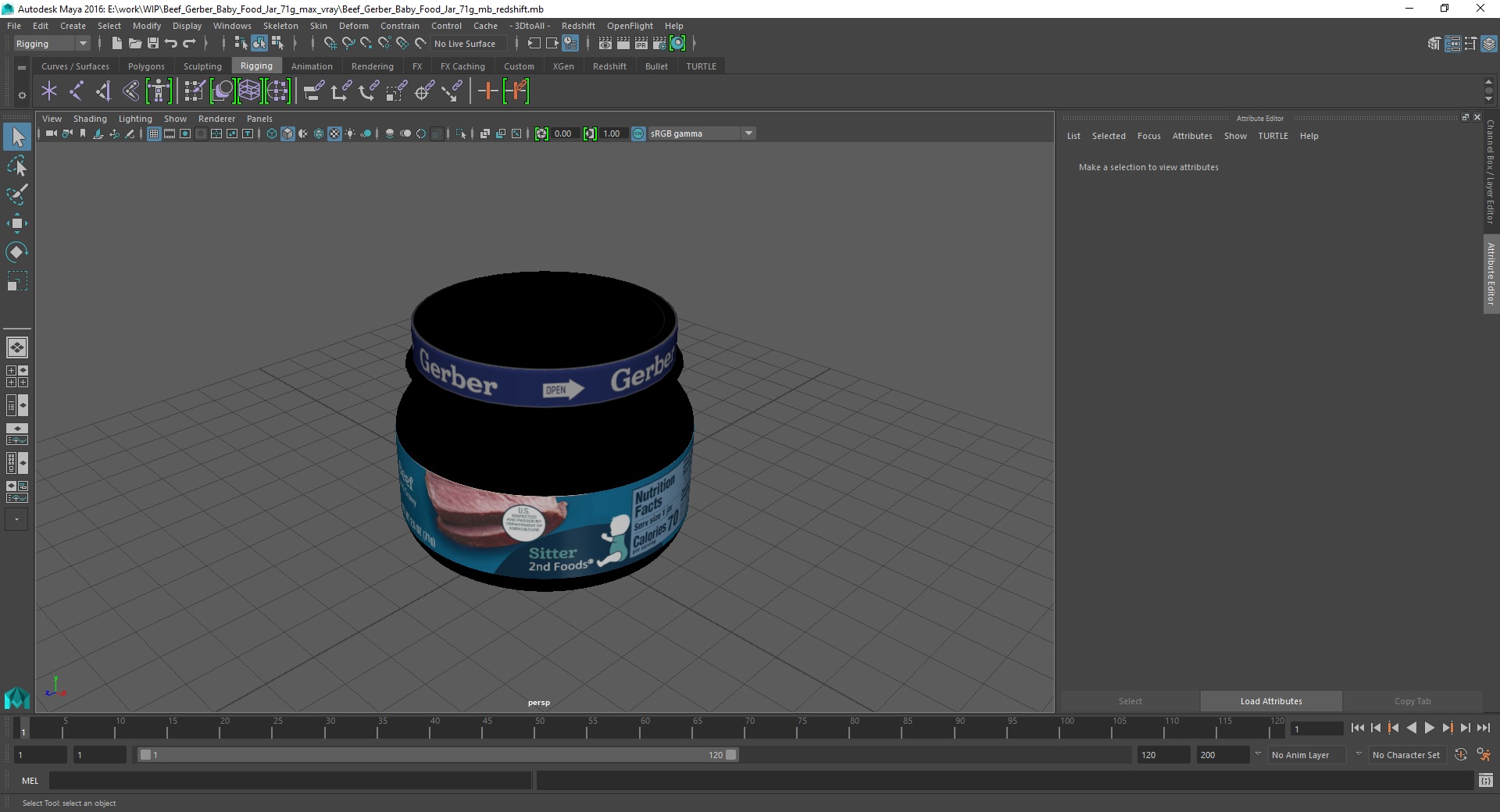Toggle wireframe shading in viewport
This screenshot has height=812, width=1500.
click(x=272, y=134)
